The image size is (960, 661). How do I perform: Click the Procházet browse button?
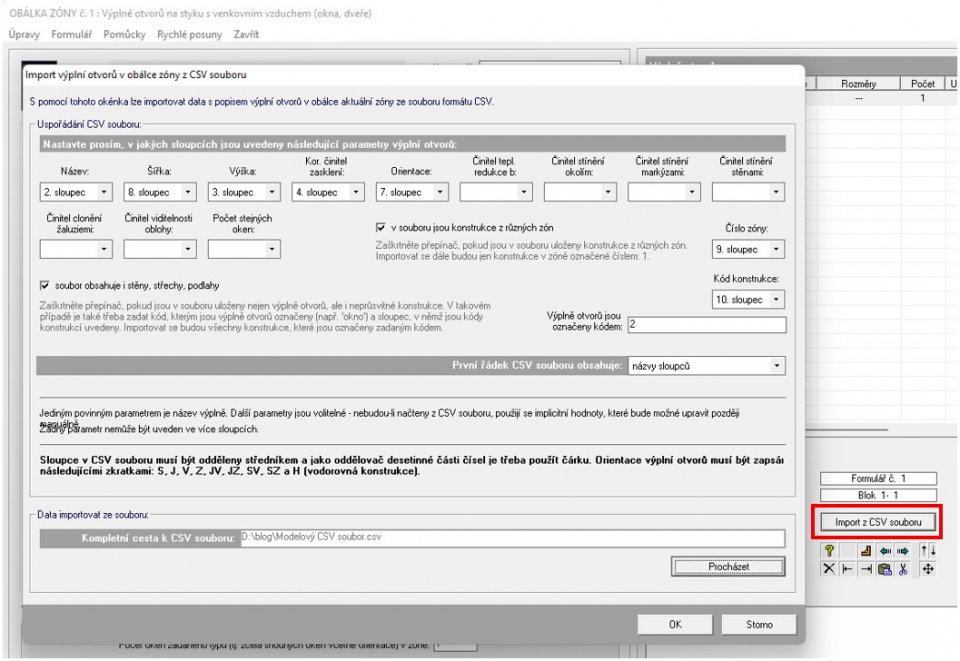(728, 567)
